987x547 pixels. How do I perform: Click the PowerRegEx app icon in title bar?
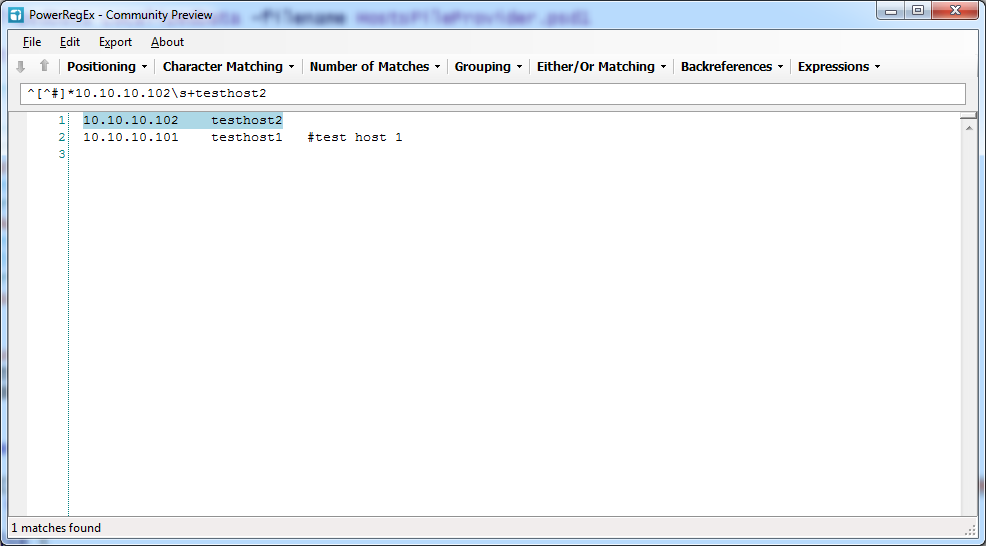click(x=16, y=15)
